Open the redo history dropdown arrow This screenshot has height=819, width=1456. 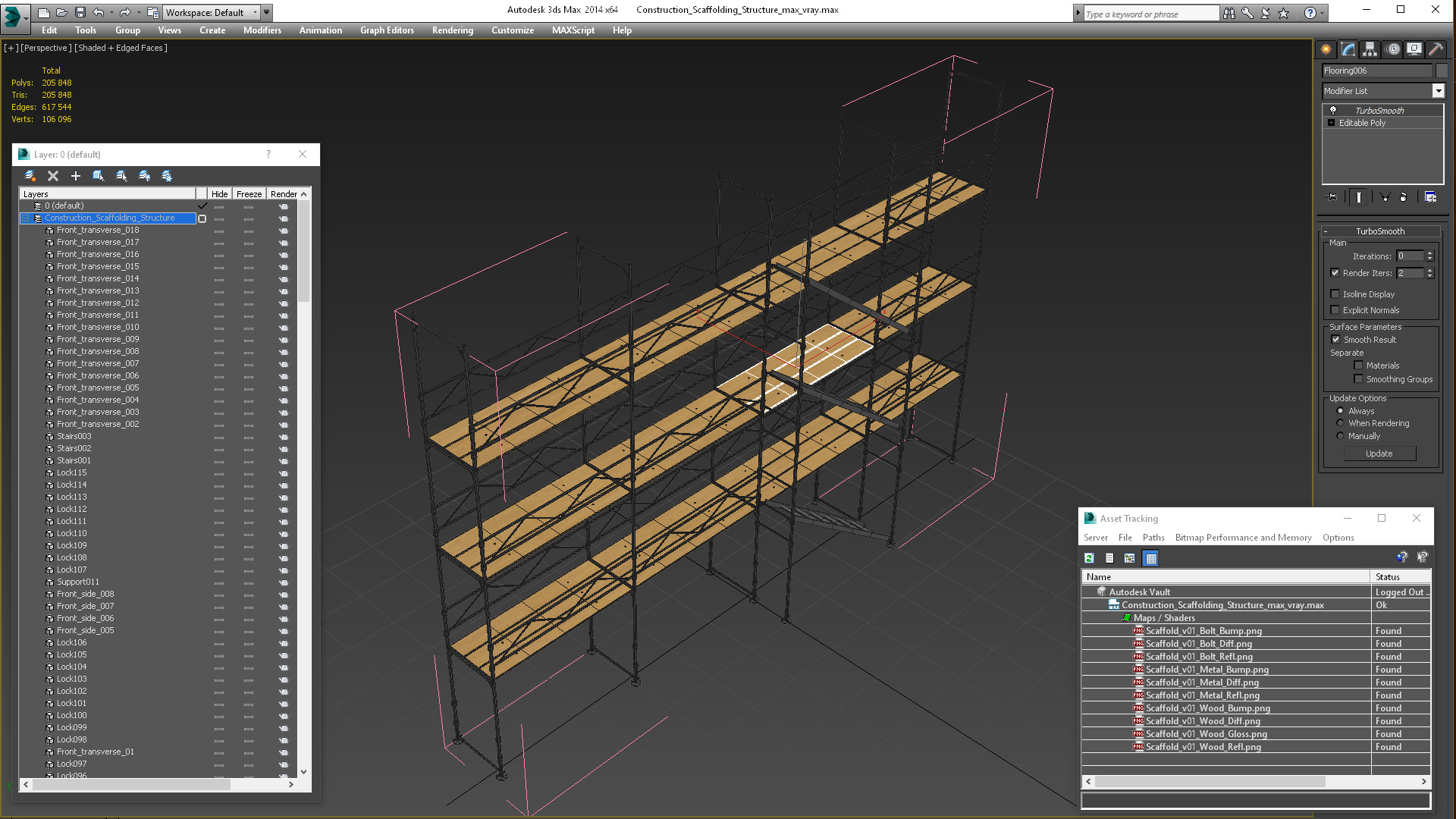point(139,12)
